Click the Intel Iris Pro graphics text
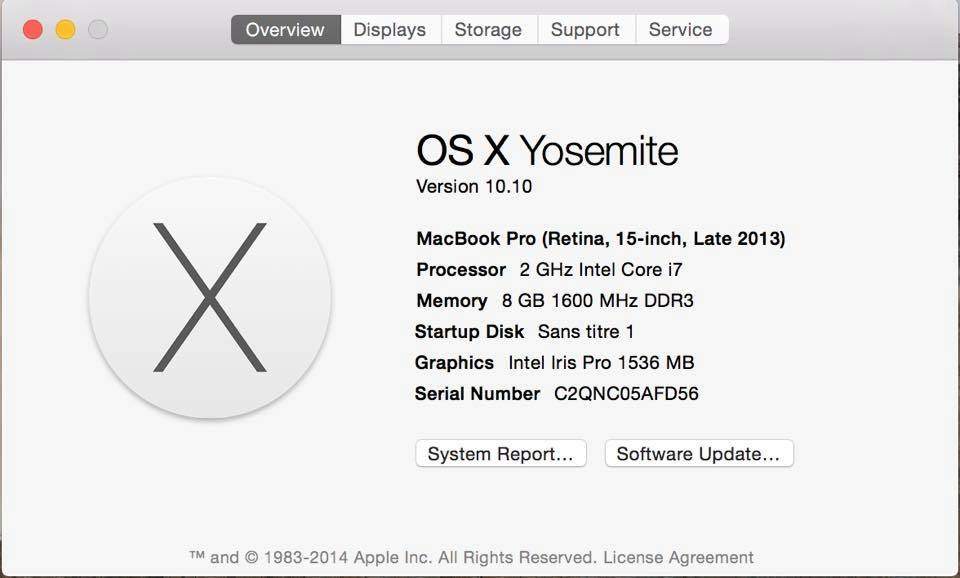The height and width of the screenshot is (578, 960). [601, 362]
